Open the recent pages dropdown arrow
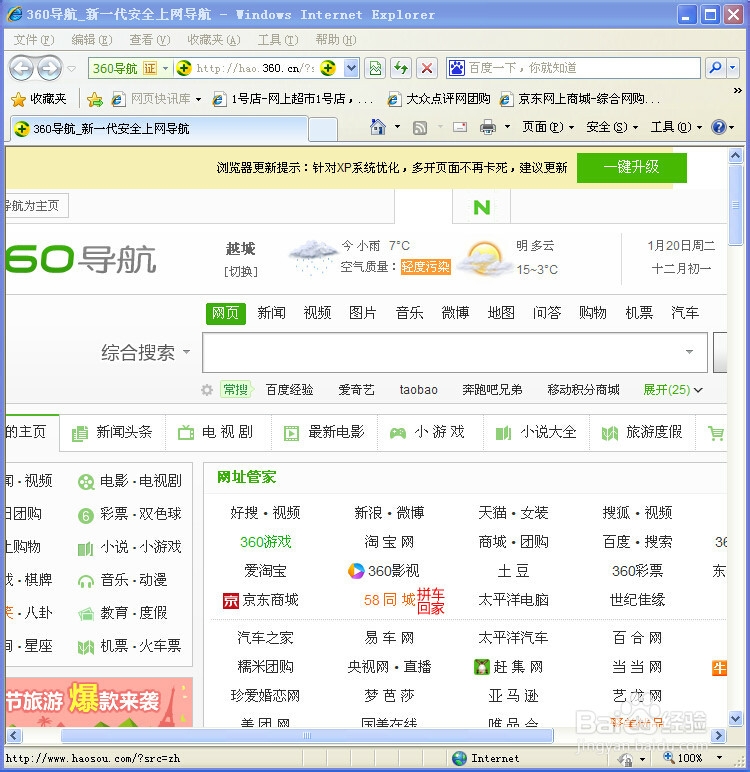 click(72, 68)
